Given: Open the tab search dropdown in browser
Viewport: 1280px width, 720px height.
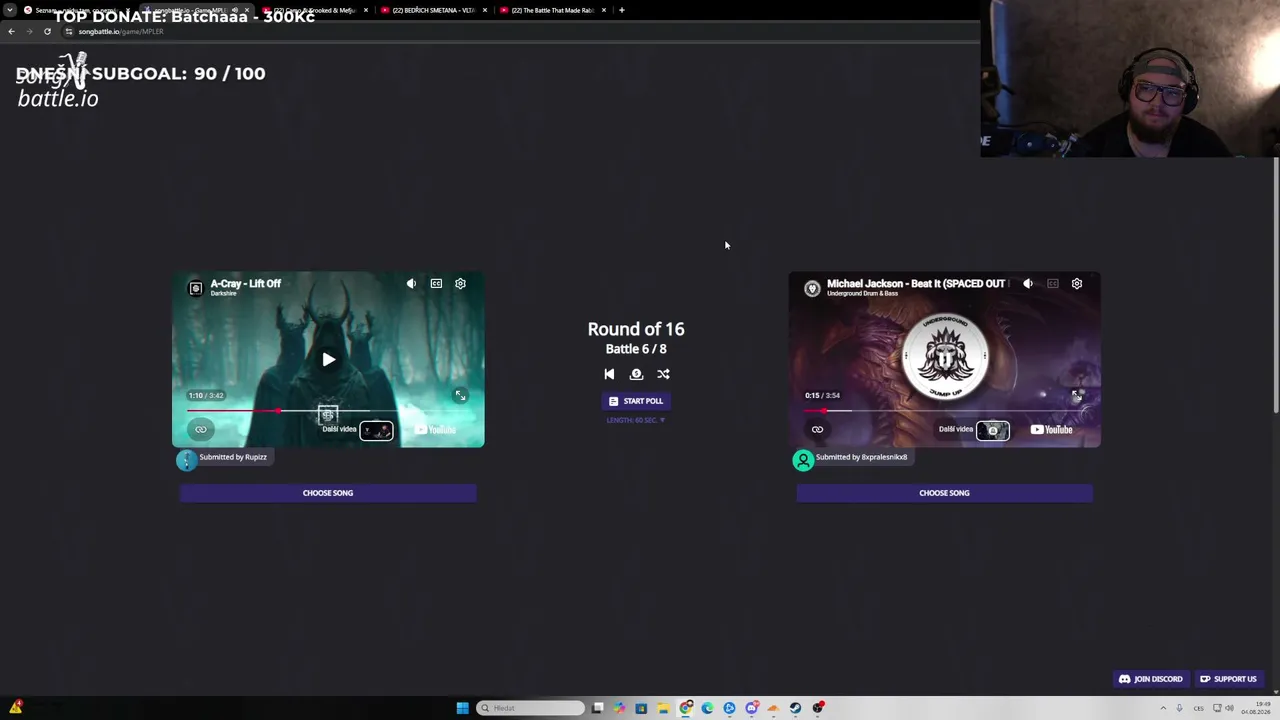Looking at the screenshot, I should click(11, 10).
